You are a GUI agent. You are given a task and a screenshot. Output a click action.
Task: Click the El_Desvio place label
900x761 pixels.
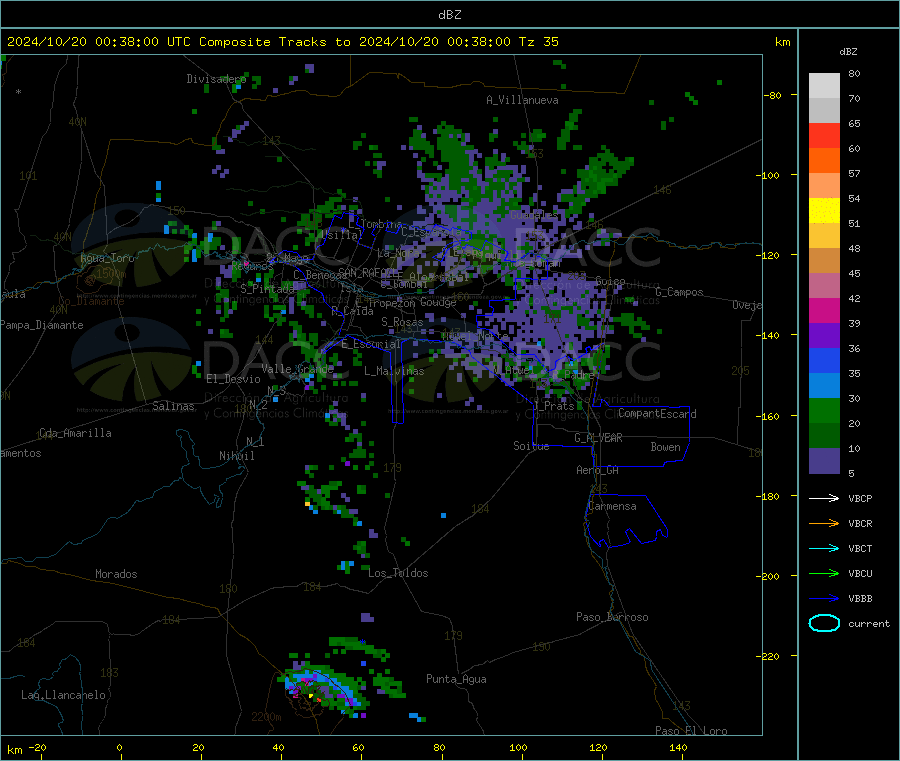pyautogui.click(x=233, y=379)
